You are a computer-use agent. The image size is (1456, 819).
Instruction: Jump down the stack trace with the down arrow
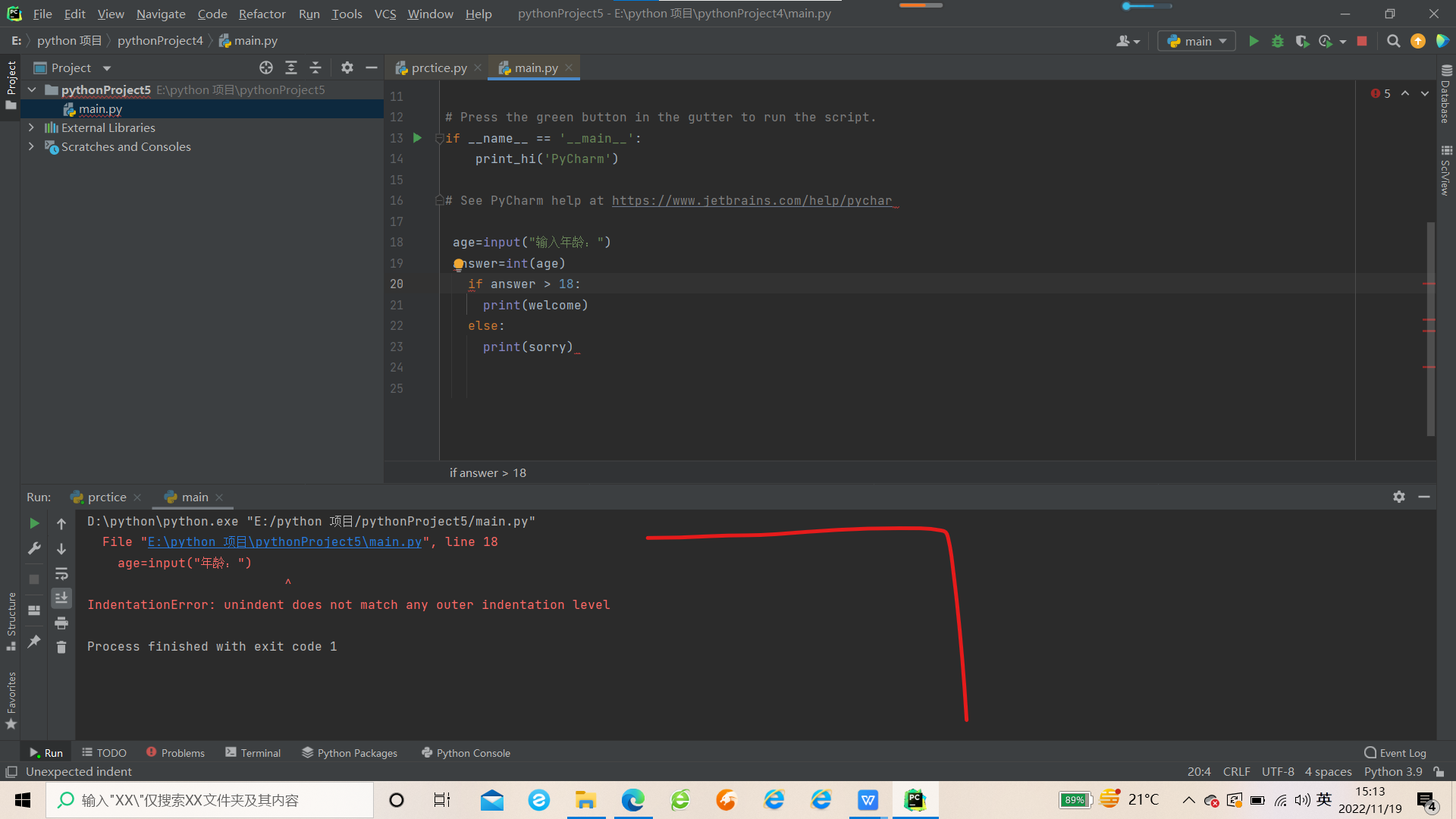pos(61,548)
